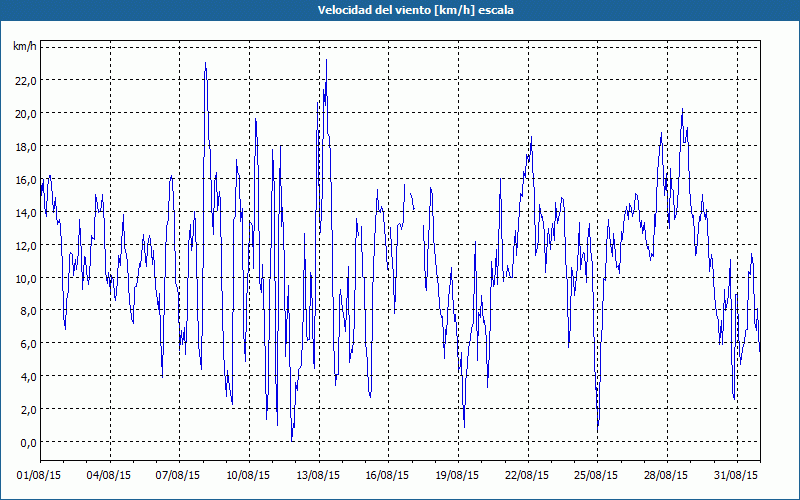This screenshot has height=500, width=800.
Task: Click the 'km/h' axis unit label
Action: click(25, 47)
